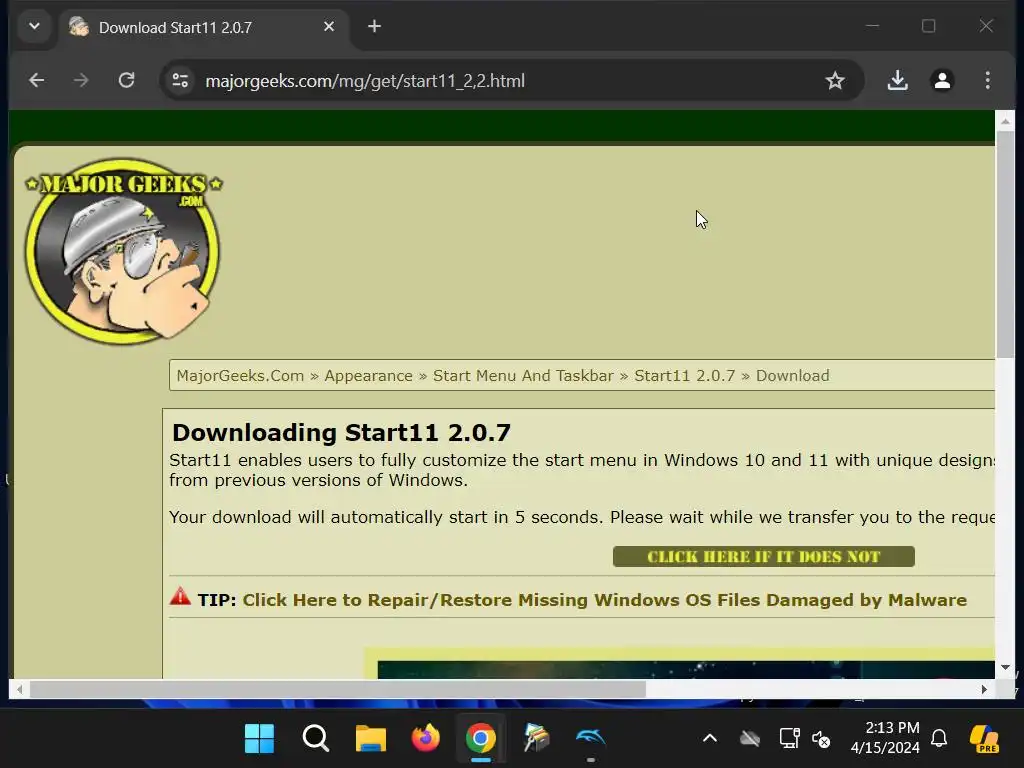Open the paint-roller app icon in taskbar

click(x=536, y=739)
